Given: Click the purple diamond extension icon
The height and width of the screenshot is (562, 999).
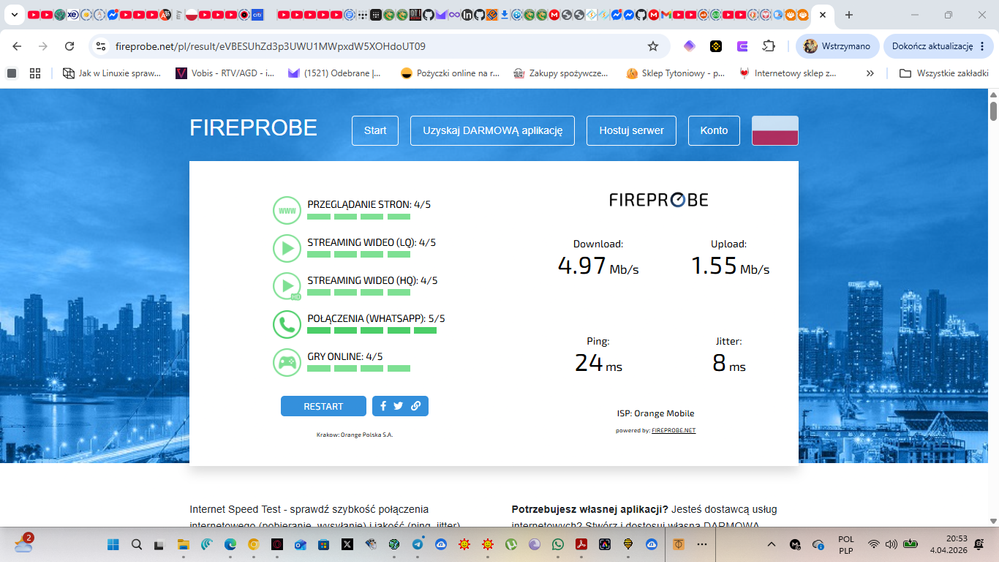Looking at the screenshot, I should pos(689,46).
